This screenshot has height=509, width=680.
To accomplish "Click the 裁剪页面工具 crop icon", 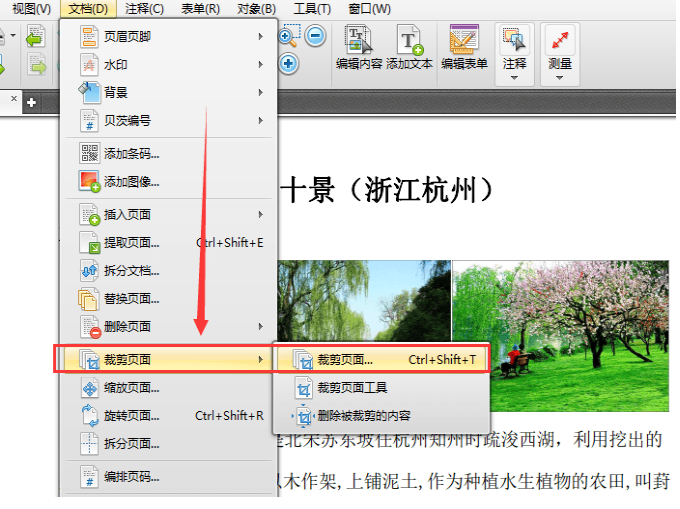I will 304,388.
